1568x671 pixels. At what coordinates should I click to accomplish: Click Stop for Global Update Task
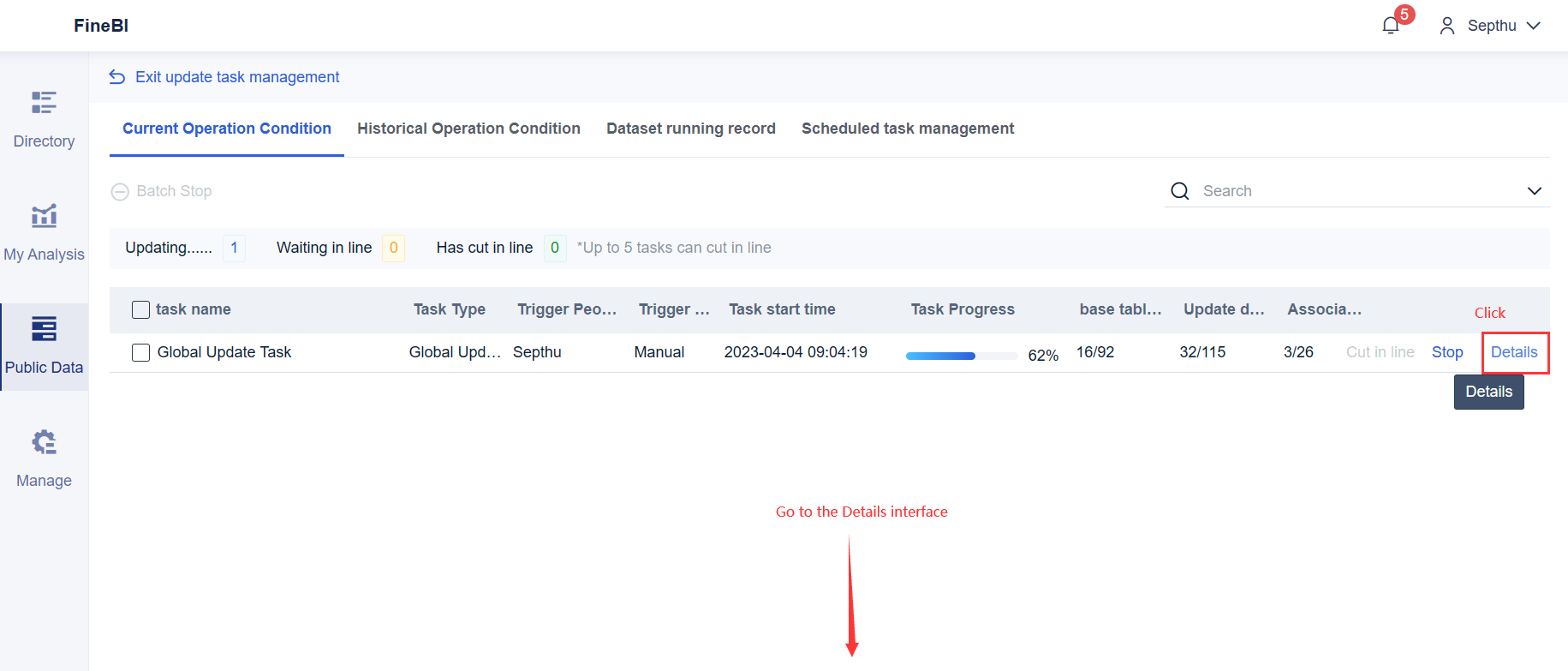click(x=1447, y=352)
